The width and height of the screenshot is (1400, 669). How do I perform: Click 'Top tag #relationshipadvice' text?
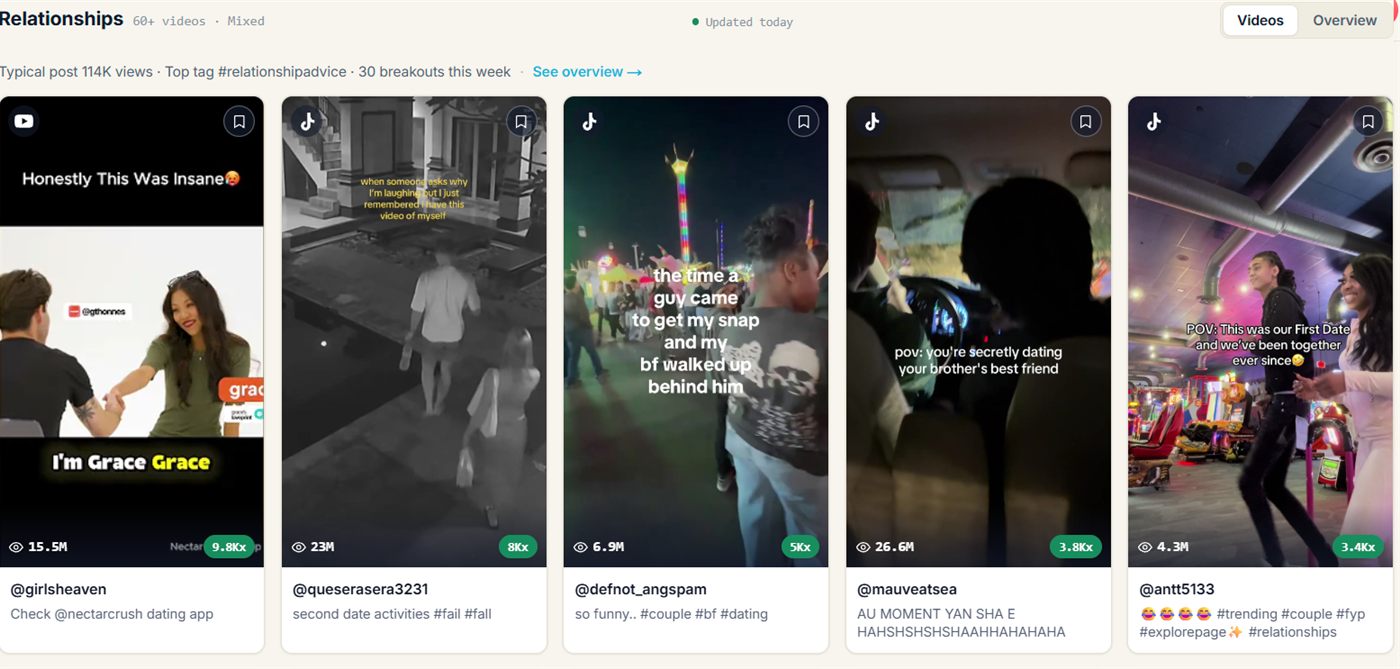click(256, 72)
